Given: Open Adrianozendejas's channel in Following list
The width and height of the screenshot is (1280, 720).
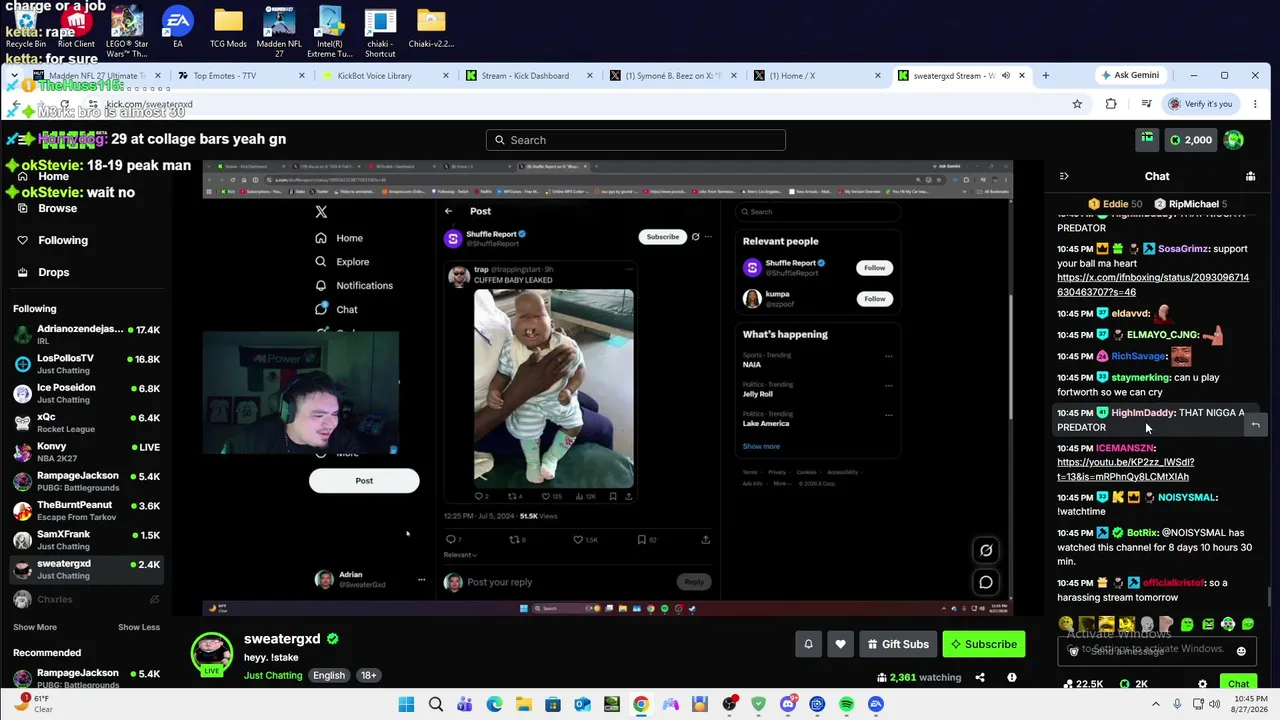Looking at the screenshot, I should pyautogui.click(x=87, y=335).
